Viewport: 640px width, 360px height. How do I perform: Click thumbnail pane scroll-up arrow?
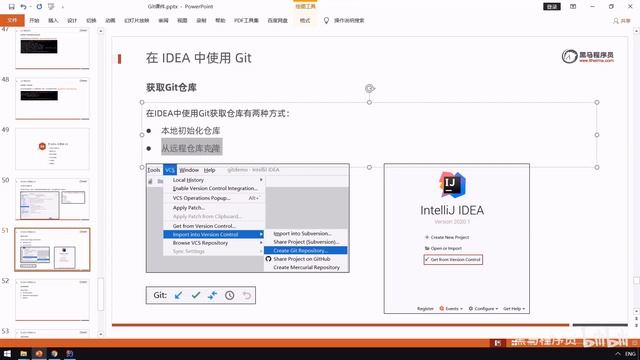[x=100, y=31]
